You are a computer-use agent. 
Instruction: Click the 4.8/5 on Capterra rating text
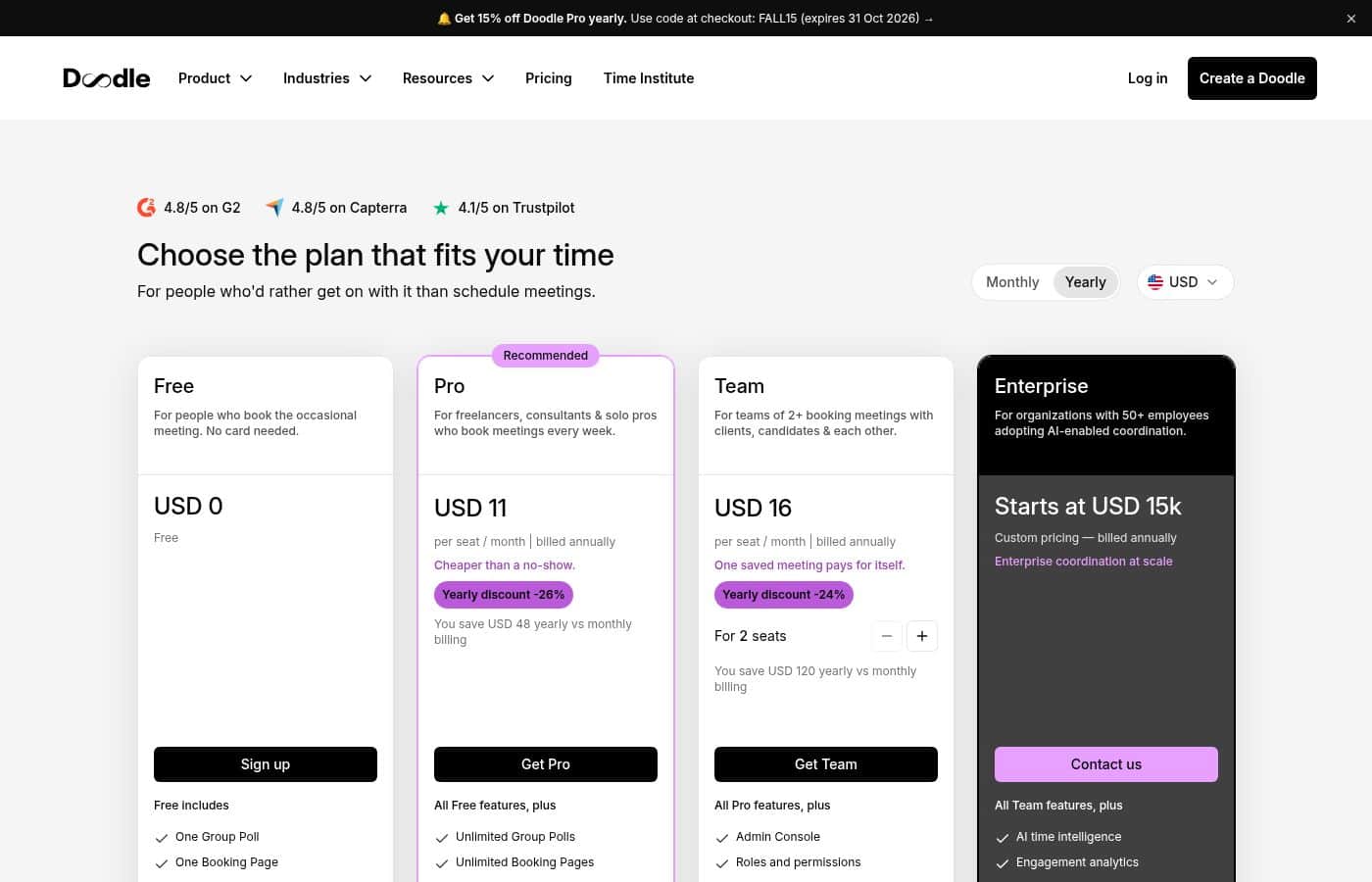click(x=349, y=208)
